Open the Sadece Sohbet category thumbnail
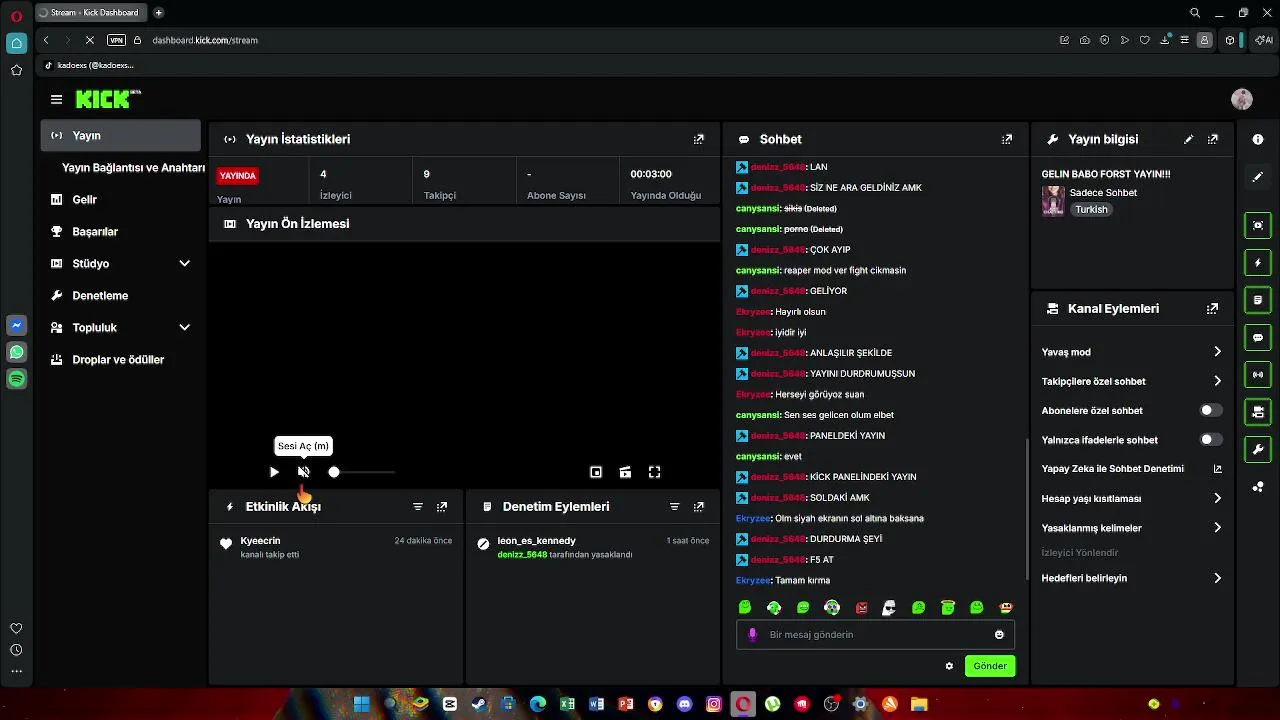 pyautogui.click(x=1053, y=201)
